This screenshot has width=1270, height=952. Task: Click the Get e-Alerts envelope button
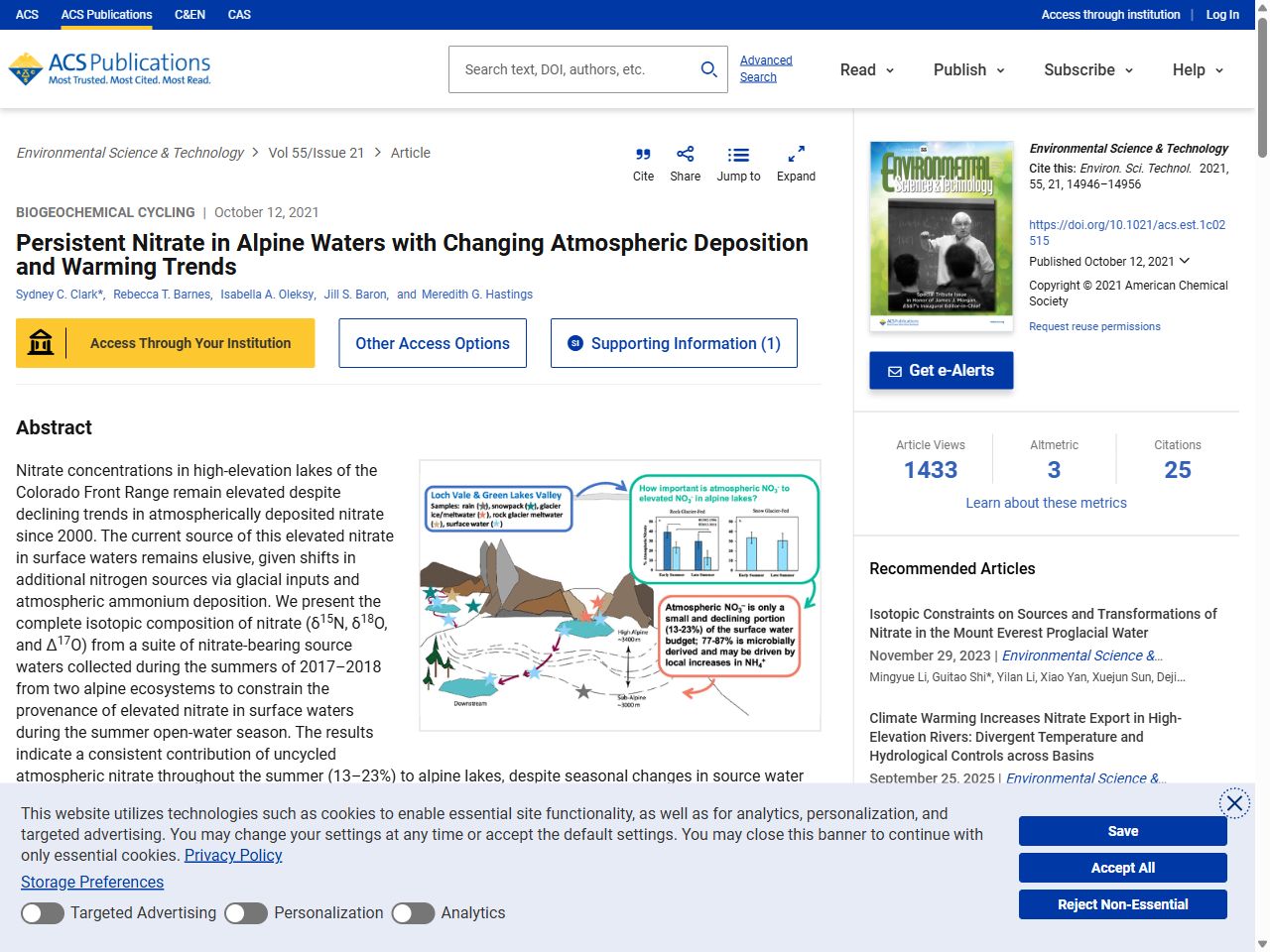click(x=941, y=370)
